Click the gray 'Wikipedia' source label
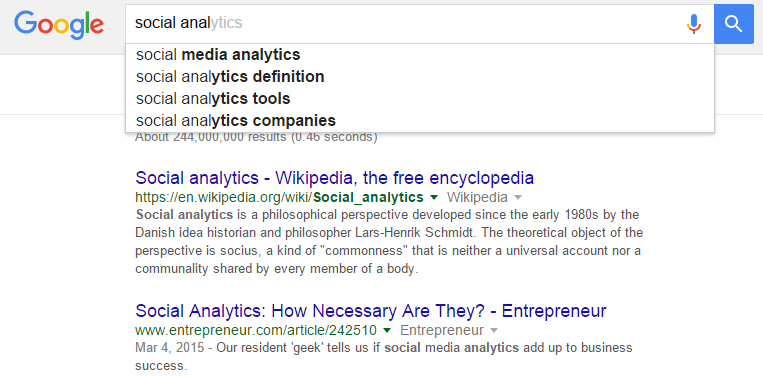 pos(477,197)
